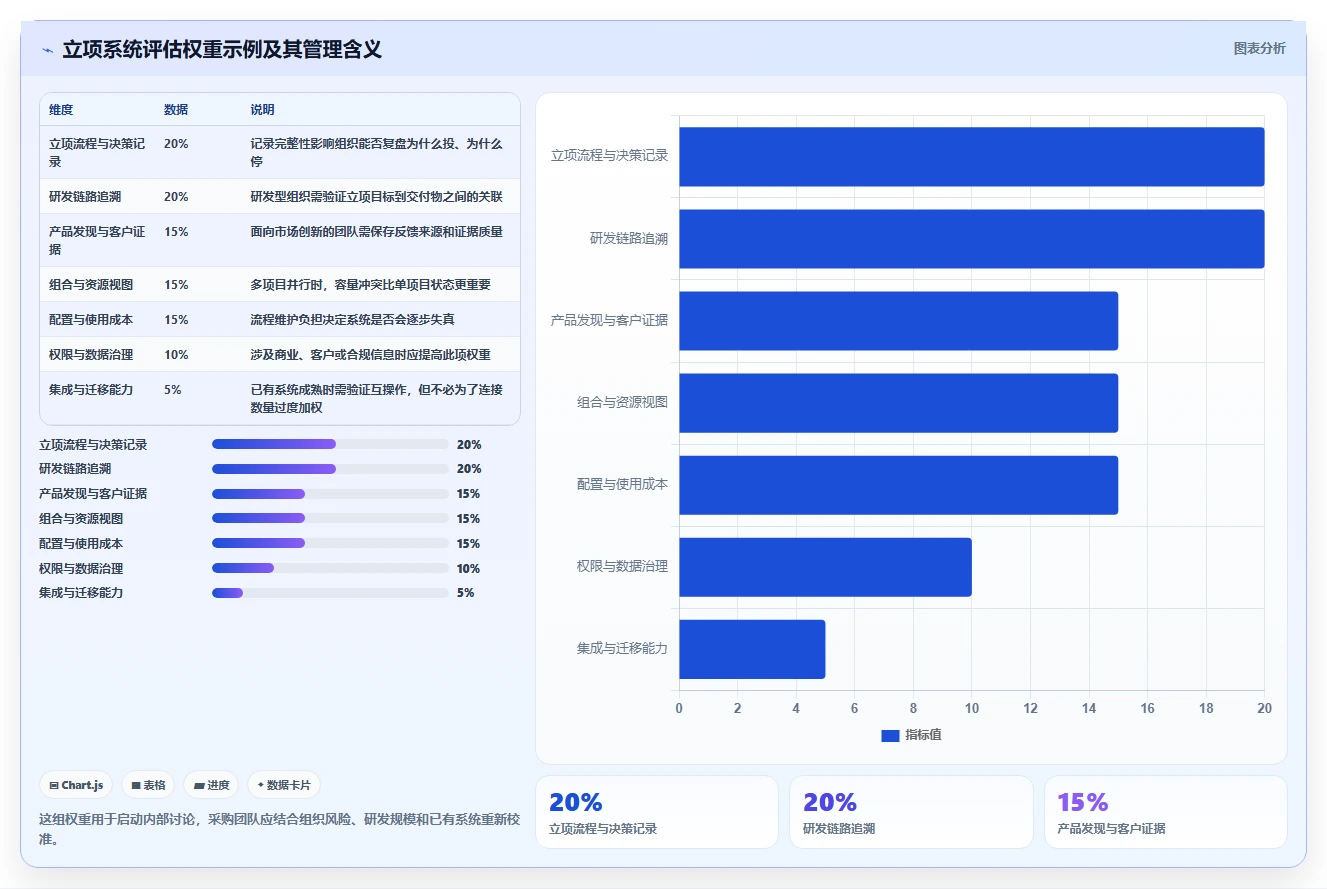Image resolution: width=1327 pixels, height=889 pixels.
Task: Open the 20% 研发链路追溯 data card
Action: (x=911, y=812)
